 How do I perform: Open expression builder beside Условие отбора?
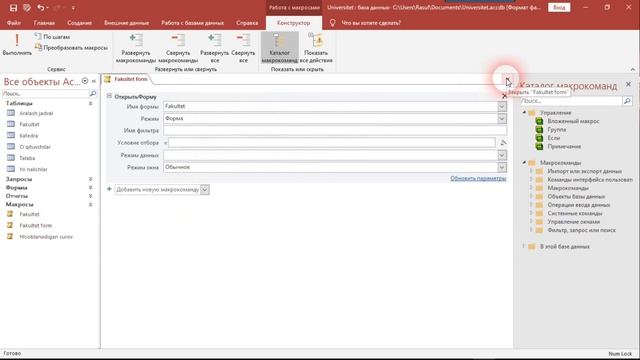pyautogui.click(x=503, y=143)
